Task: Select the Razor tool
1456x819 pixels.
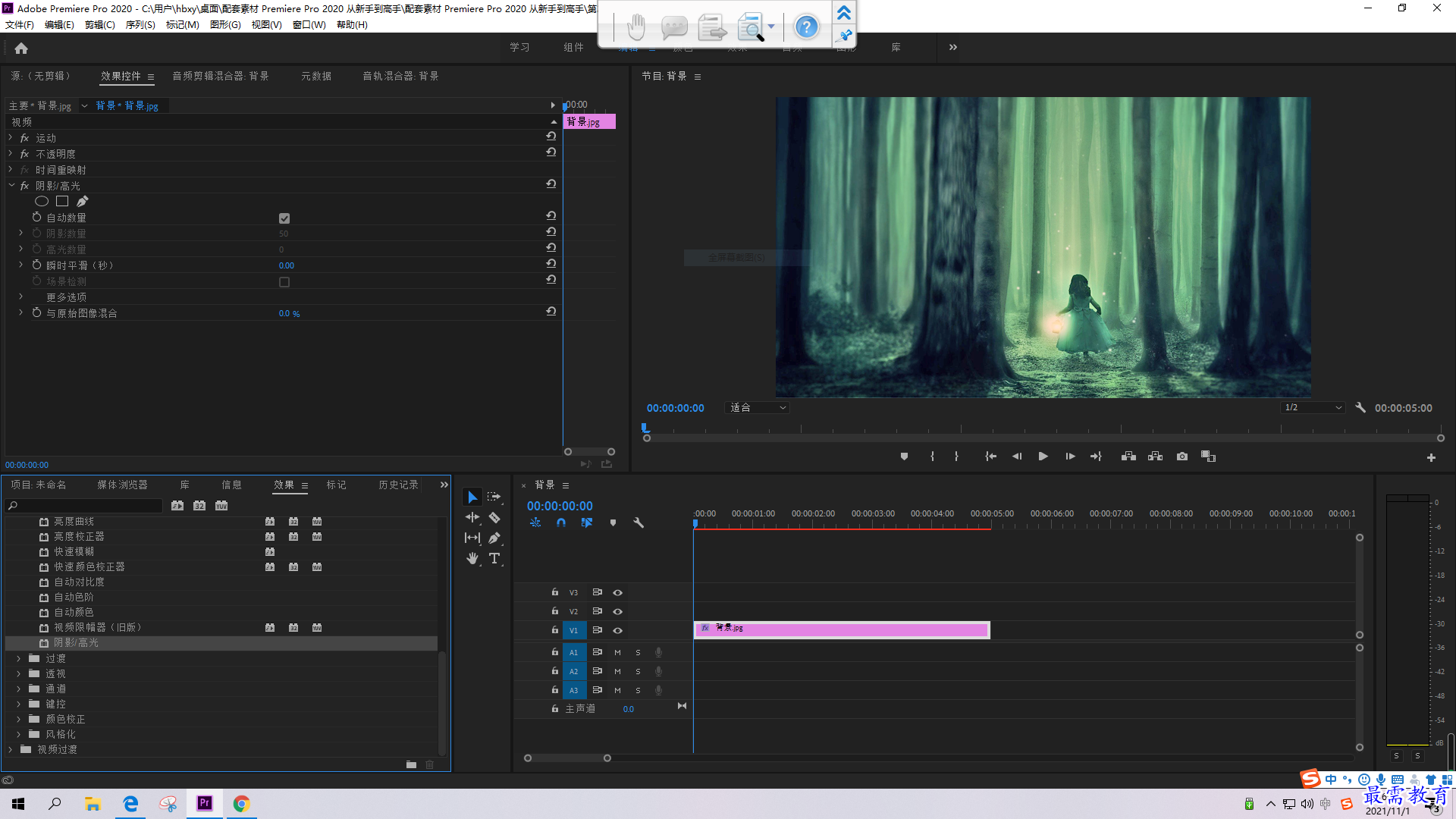Action: click(x=494, y=517)
